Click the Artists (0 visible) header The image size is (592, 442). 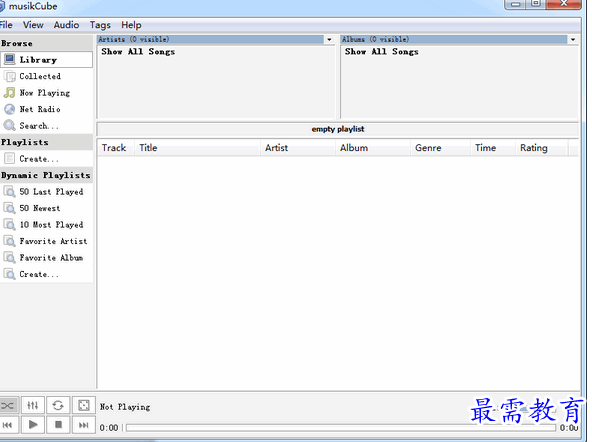click(x=210, y=39)
